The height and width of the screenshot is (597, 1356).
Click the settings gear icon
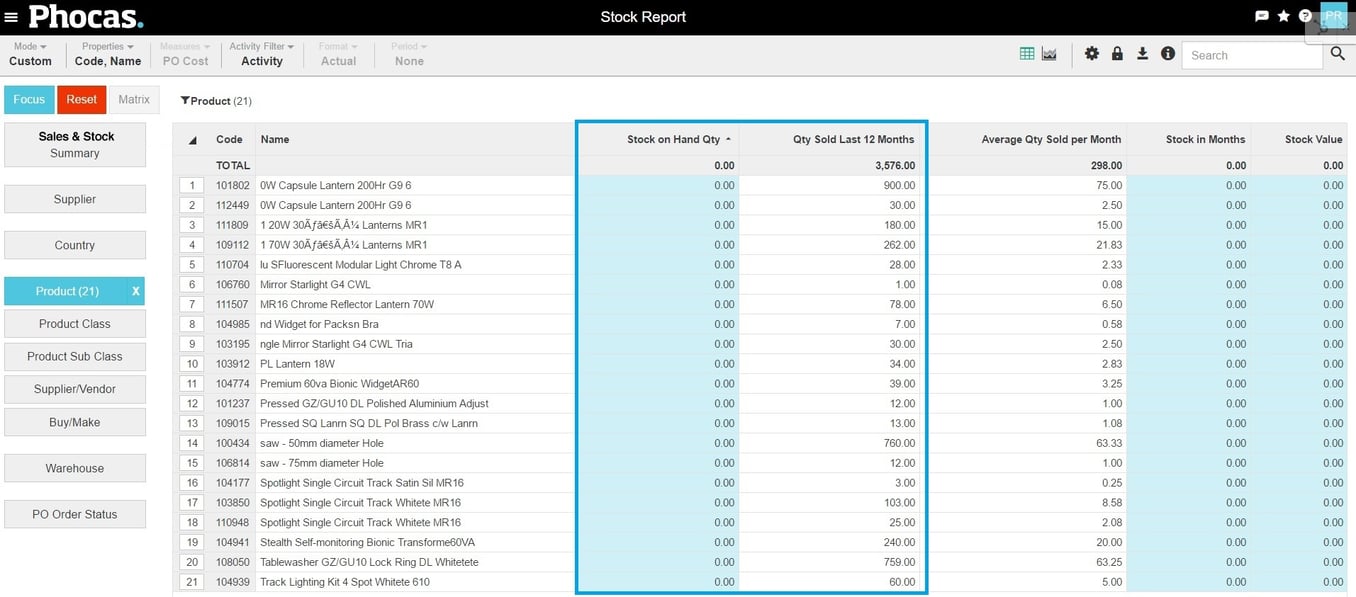click(1092, 53)
